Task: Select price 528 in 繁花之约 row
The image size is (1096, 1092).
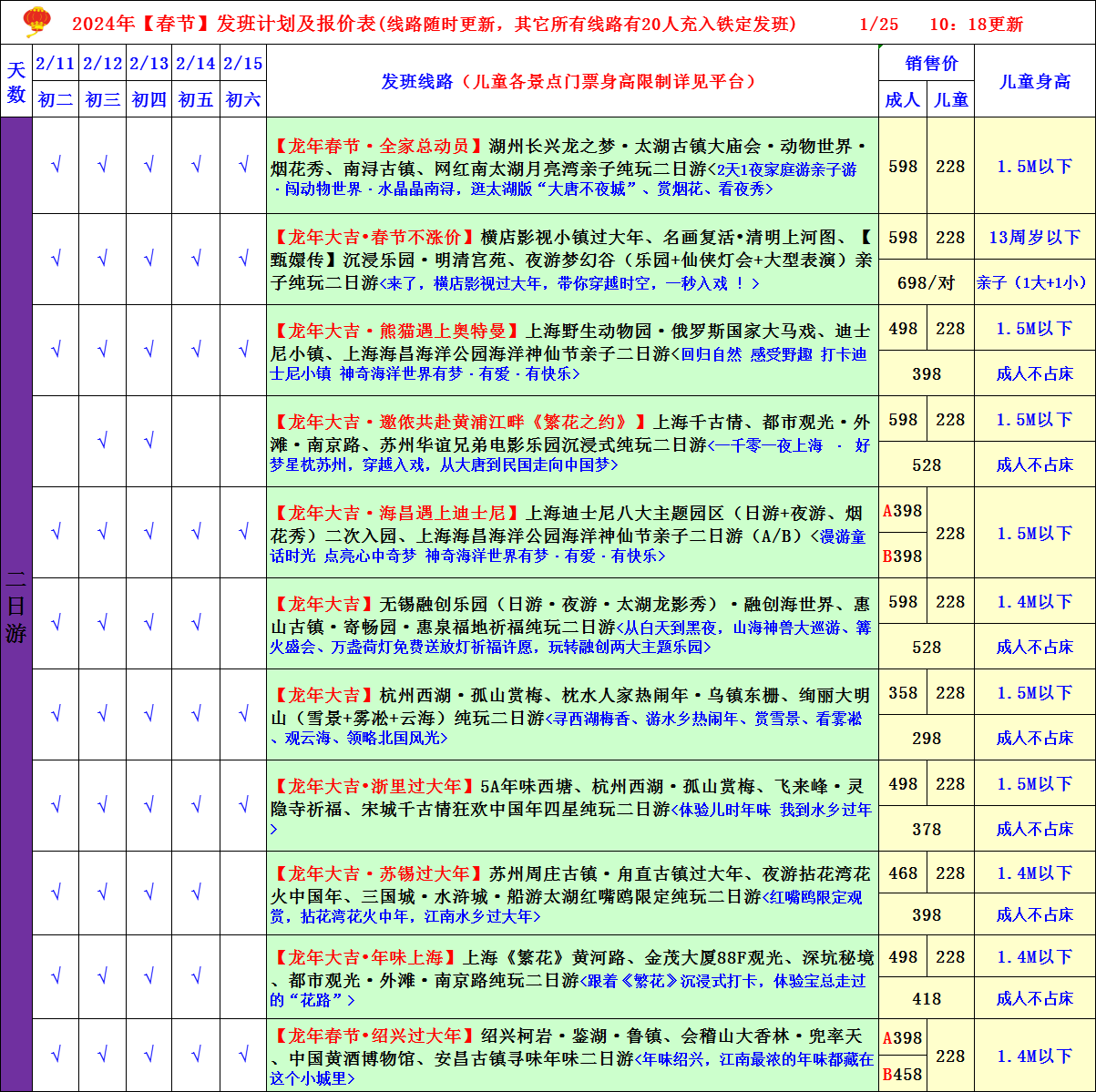Action: click(x=927, y=464)
